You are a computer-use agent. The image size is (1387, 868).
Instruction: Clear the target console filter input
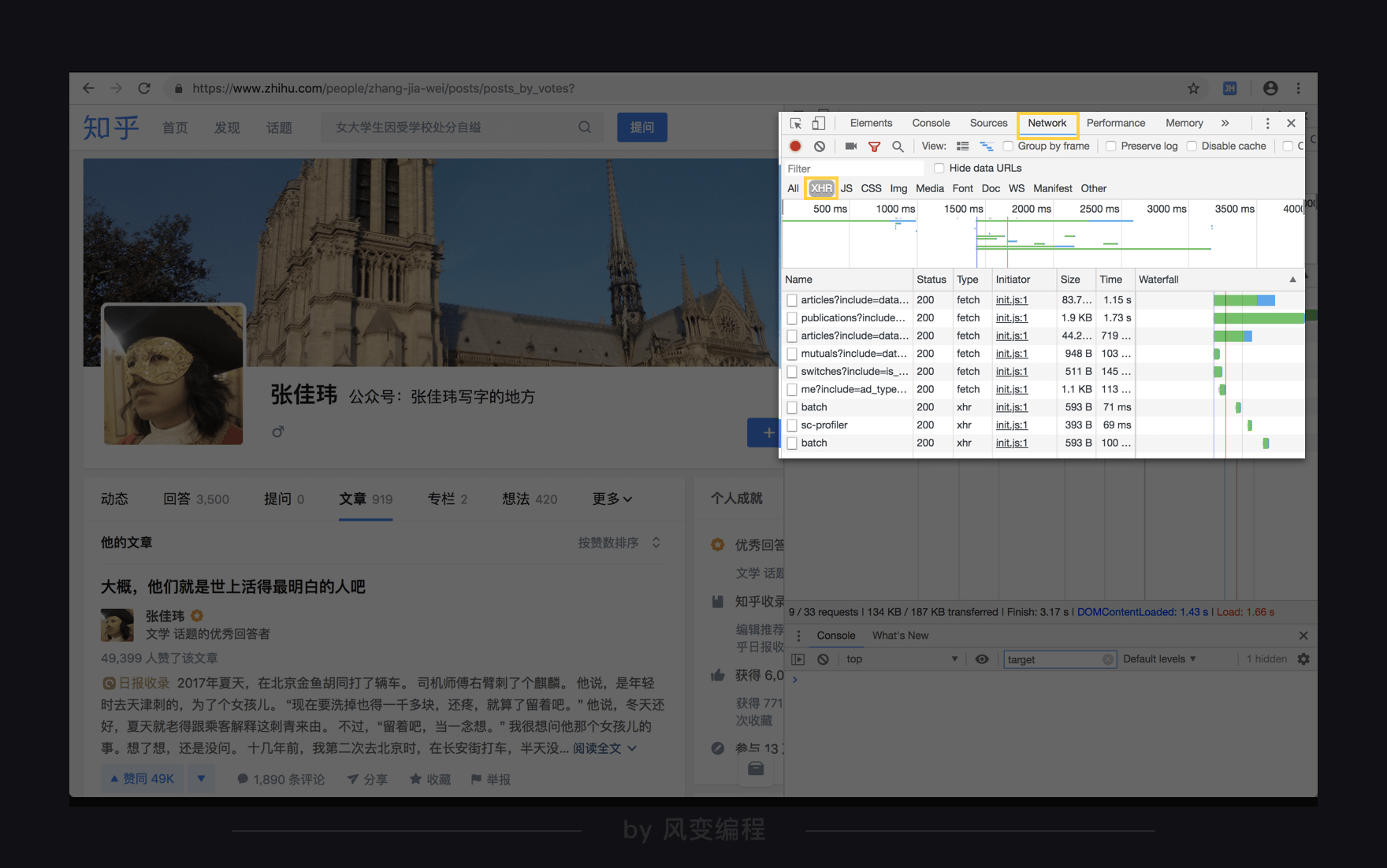click(1109, 658)
